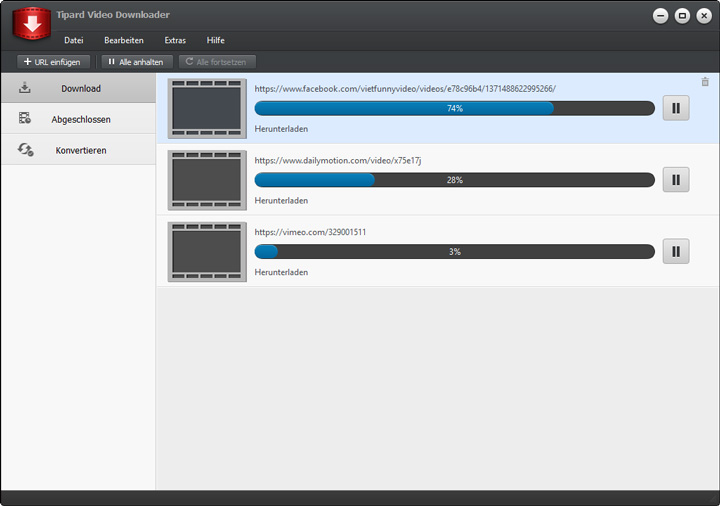This screenshot has height=506, width=720.
Task: Click Herunterladen status under facebook URL
Action: (281, 129)
